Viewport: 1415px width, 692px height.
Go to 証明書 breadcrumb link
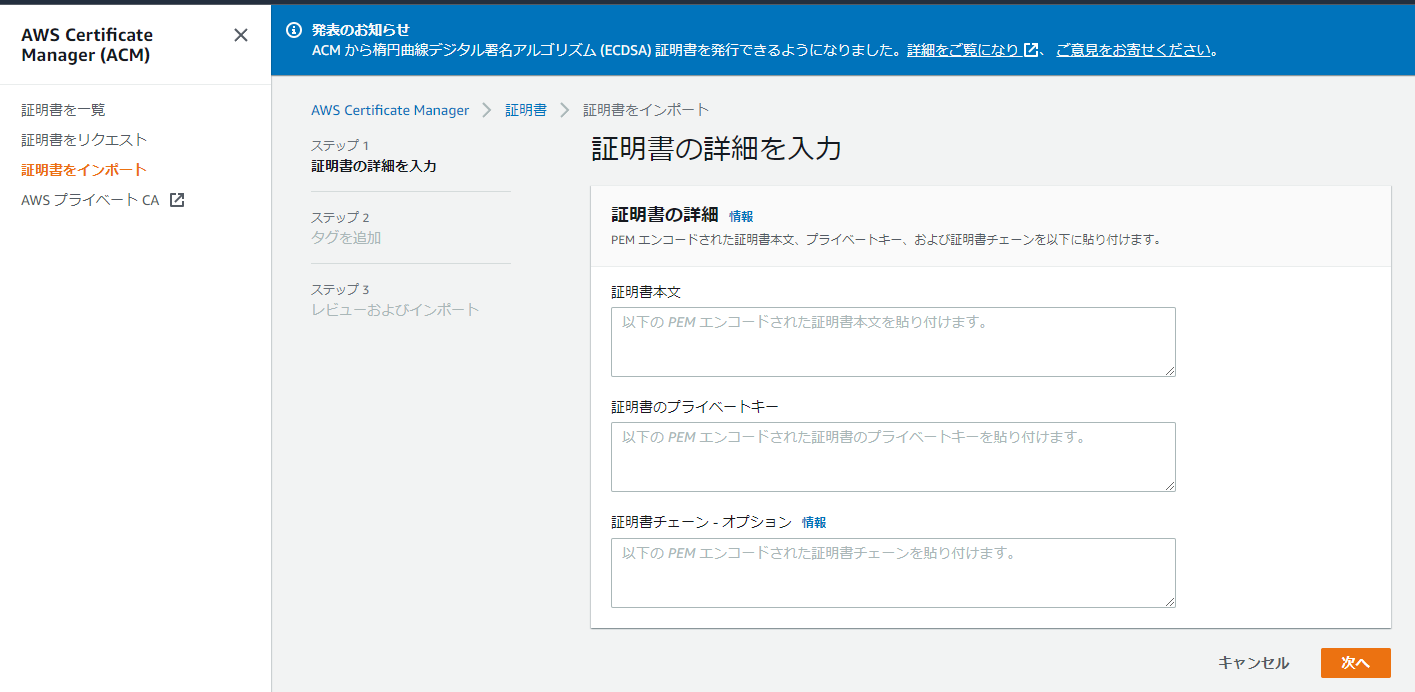tap(526, 110)
